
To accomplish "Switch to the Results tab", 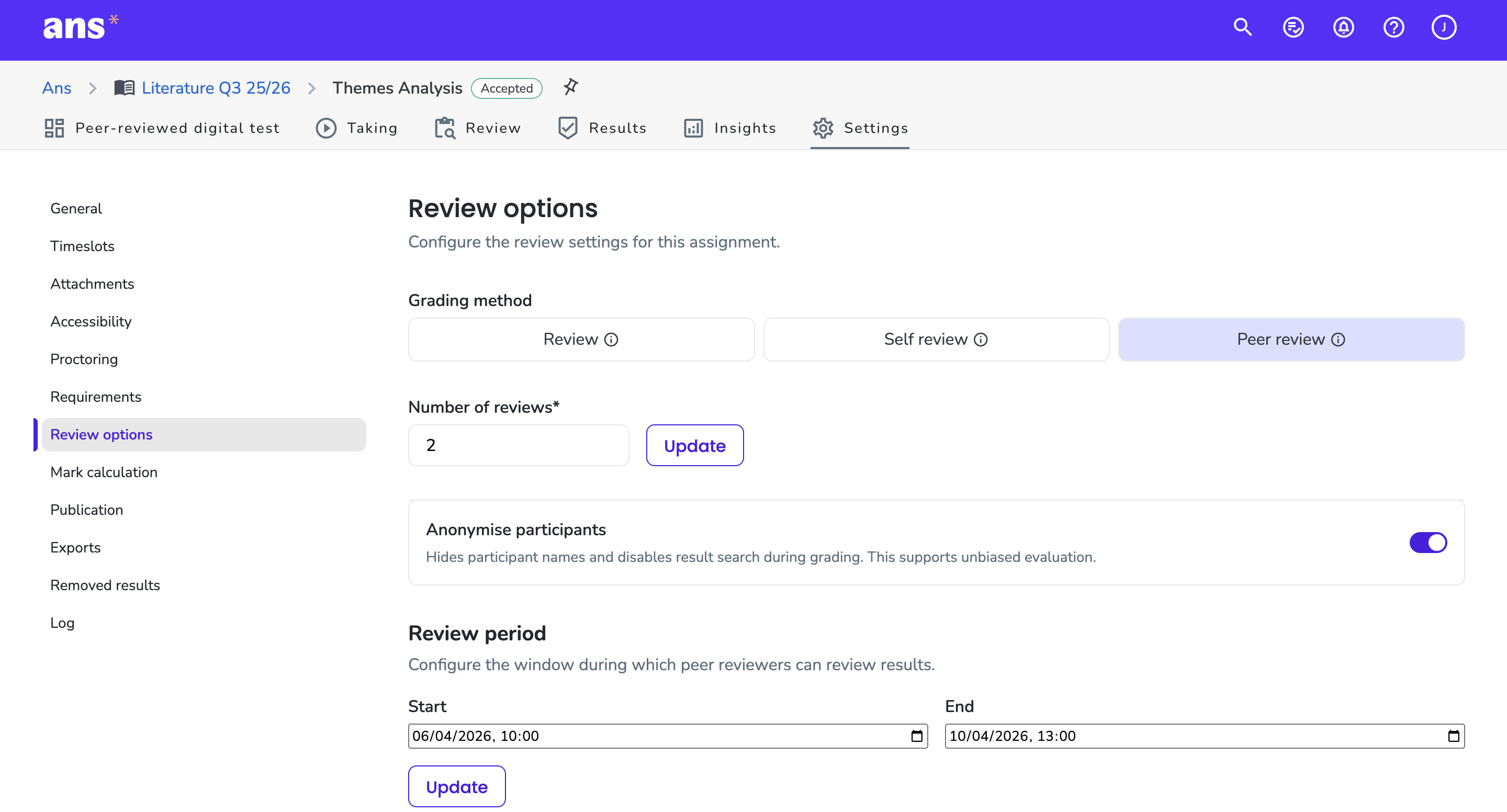I will click(603, 128).
